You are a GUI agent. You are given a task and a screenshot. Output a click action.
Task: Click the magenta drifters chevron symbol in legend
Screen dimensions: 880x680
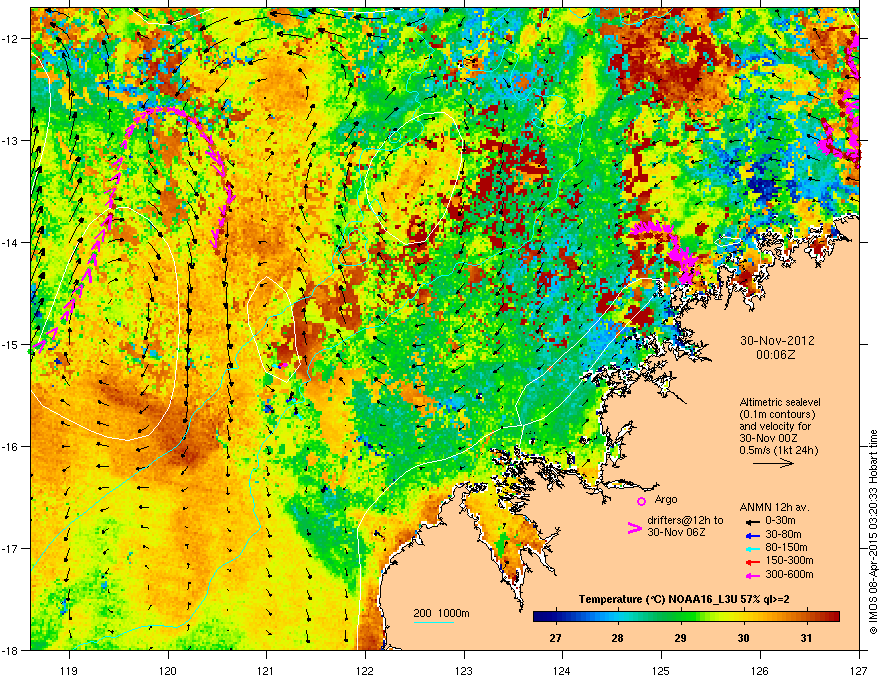coord(635,527)
